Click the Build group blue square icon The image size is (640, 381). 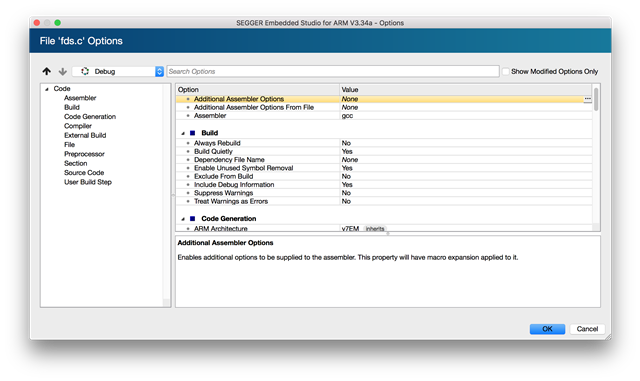pyautogui.click(x=192, y=133)
